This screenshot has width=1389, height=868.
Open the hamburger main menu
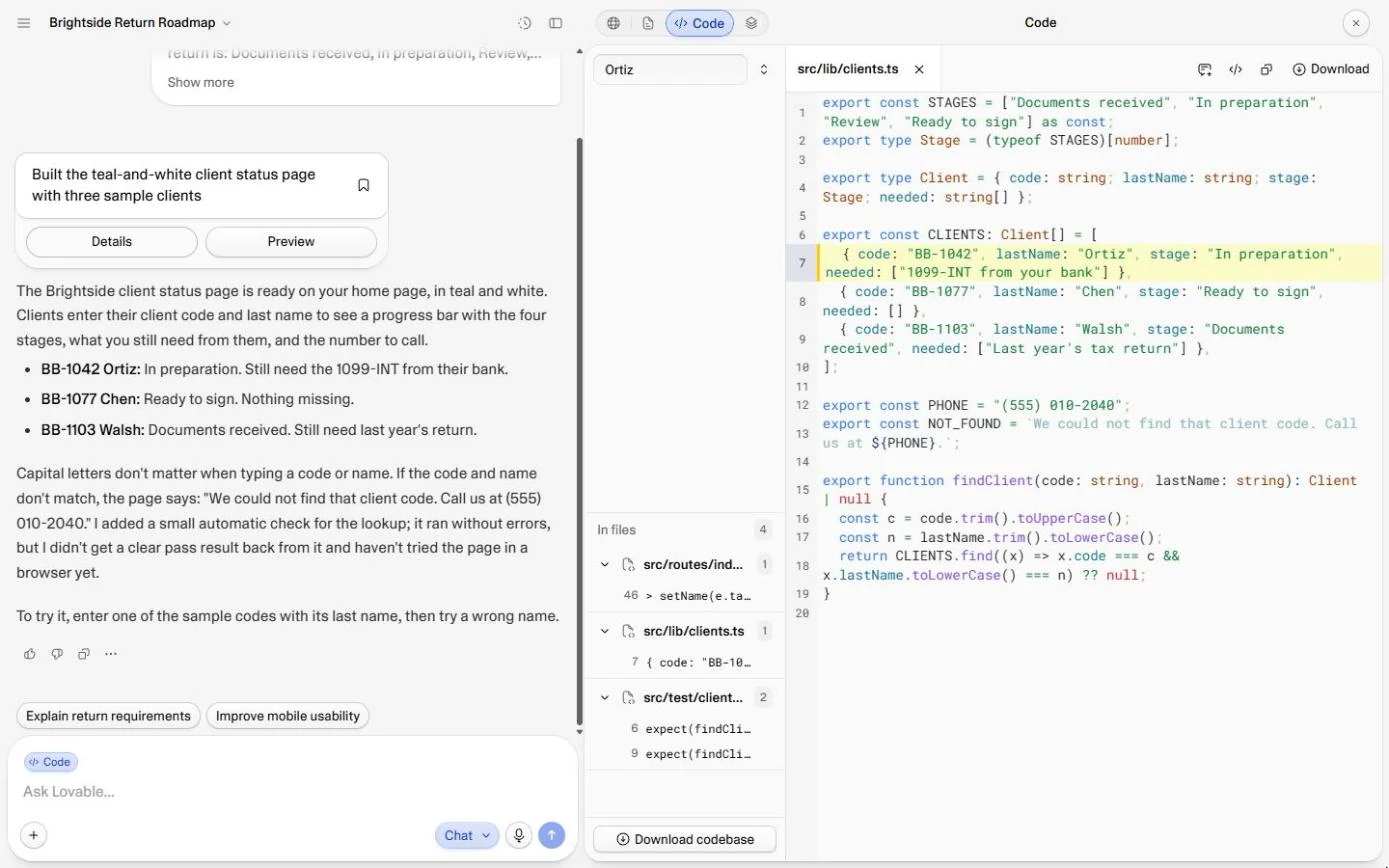click(x=24, y=23)
